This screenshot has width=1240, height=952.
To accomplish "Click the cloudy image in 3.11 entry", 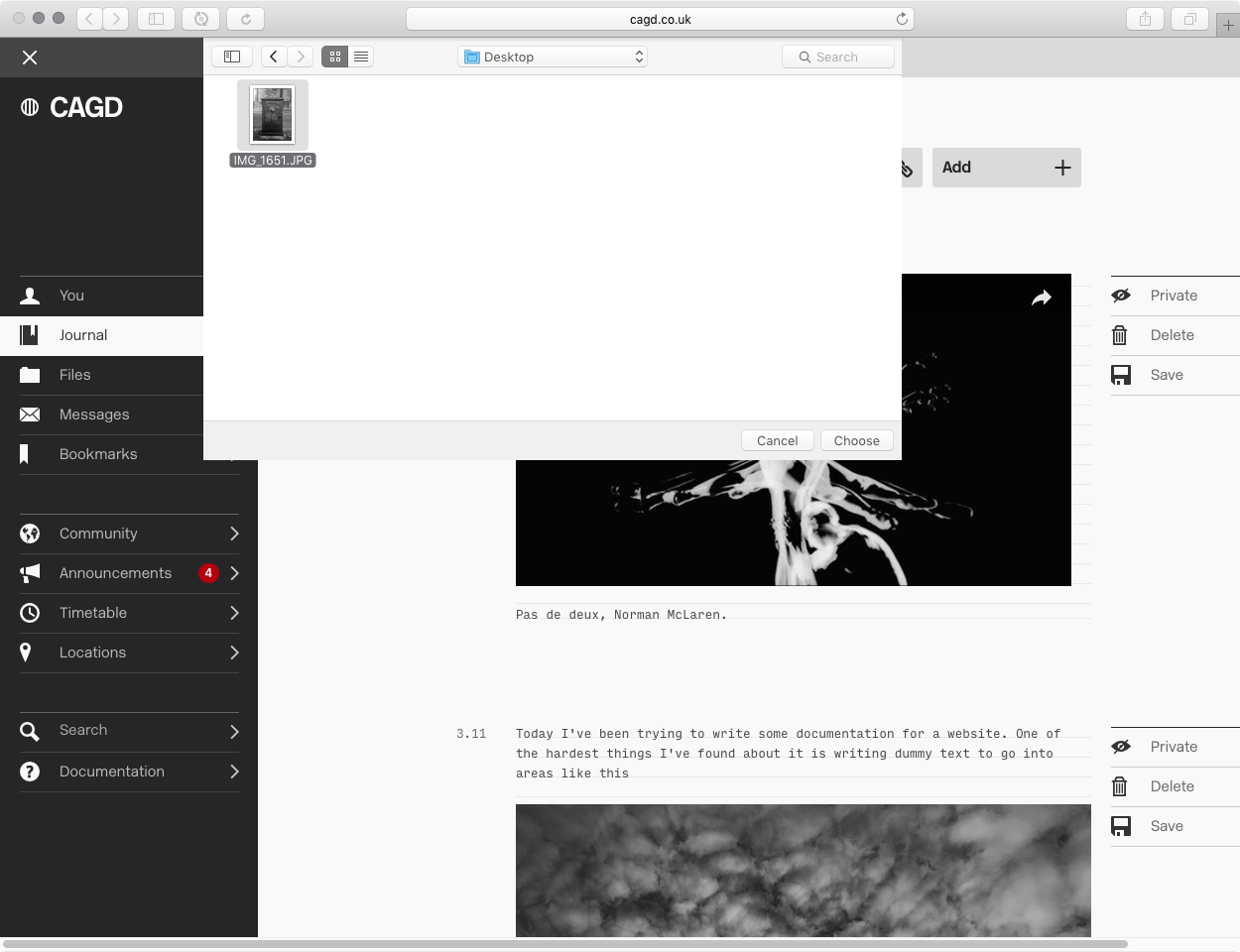I will pos(804,870).
